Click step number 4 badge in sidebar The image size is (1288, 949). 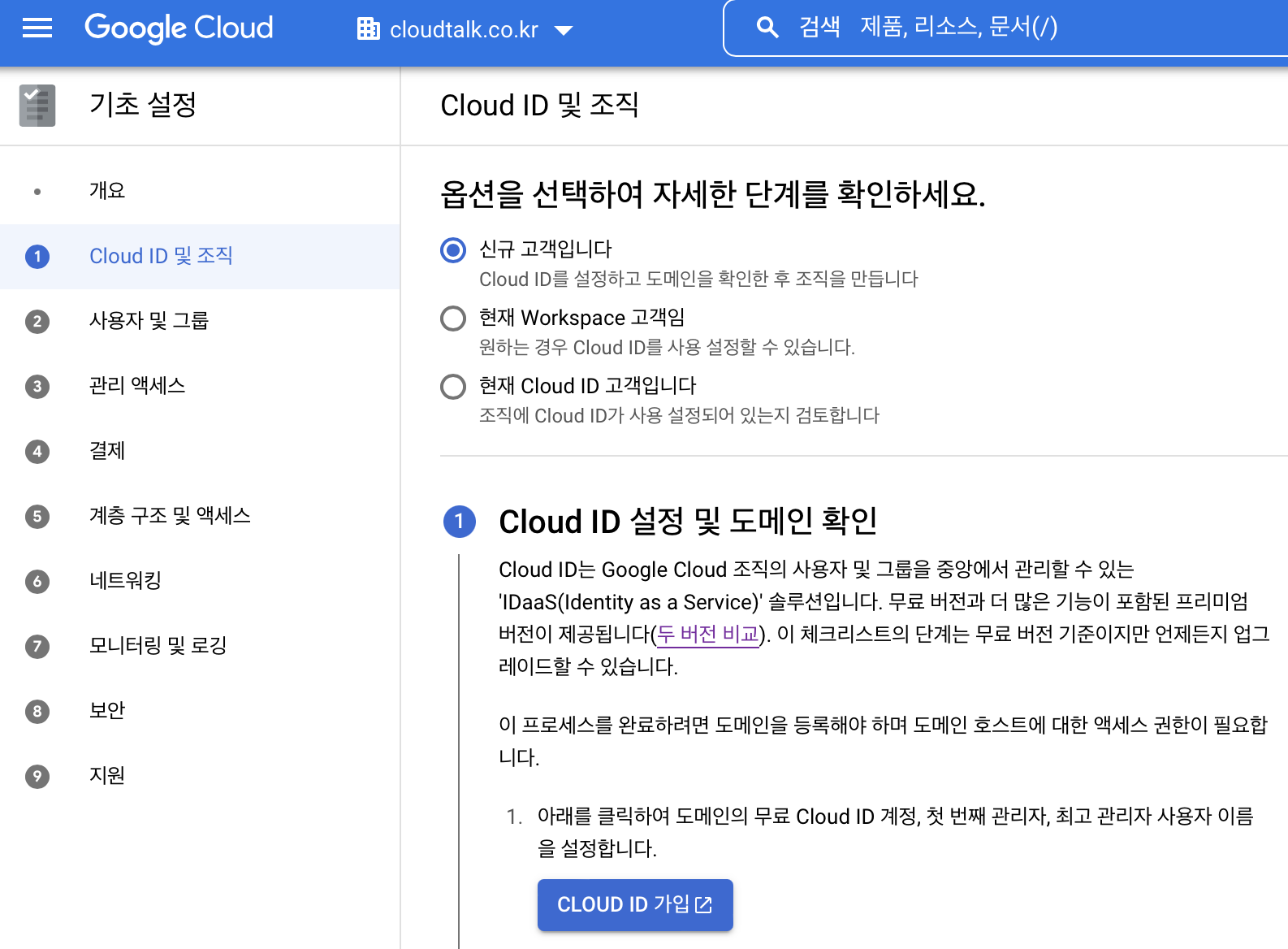click(37, 452)
